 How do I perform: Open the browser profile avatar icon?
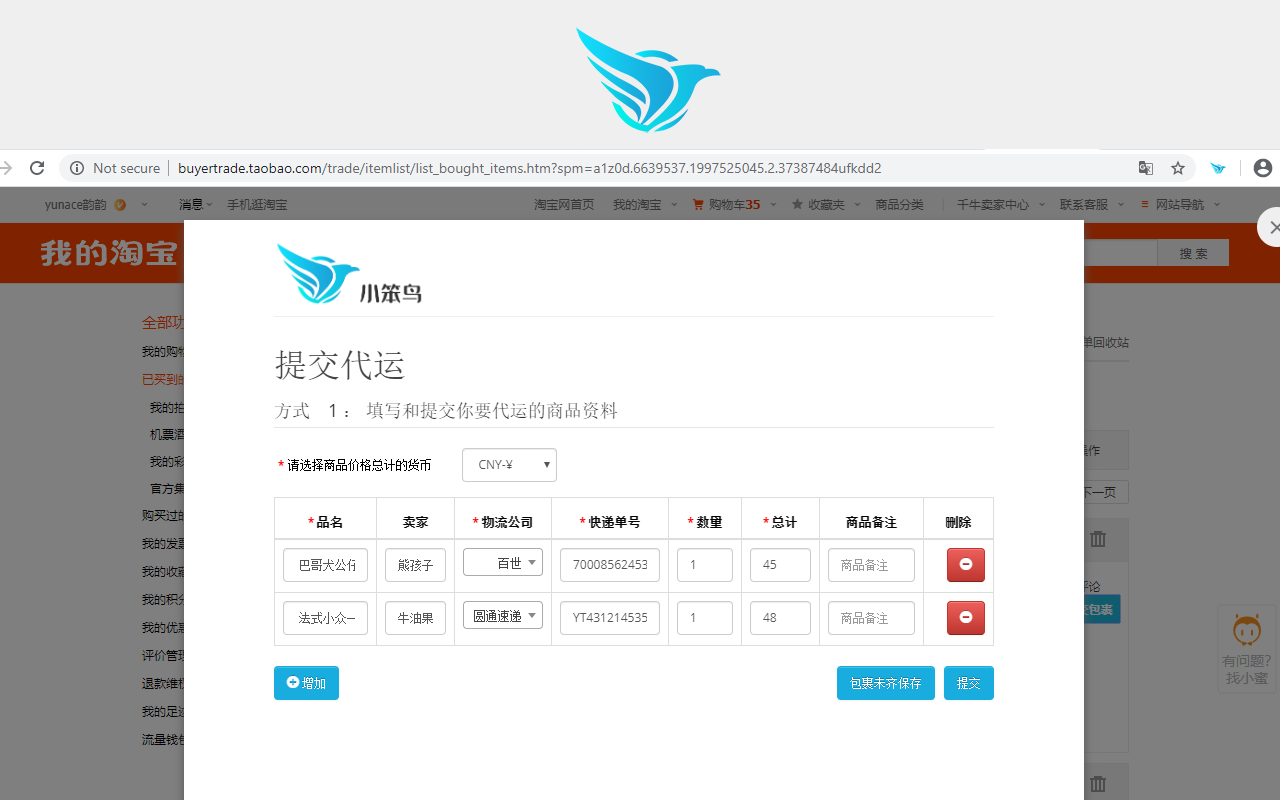(1262, 168)
